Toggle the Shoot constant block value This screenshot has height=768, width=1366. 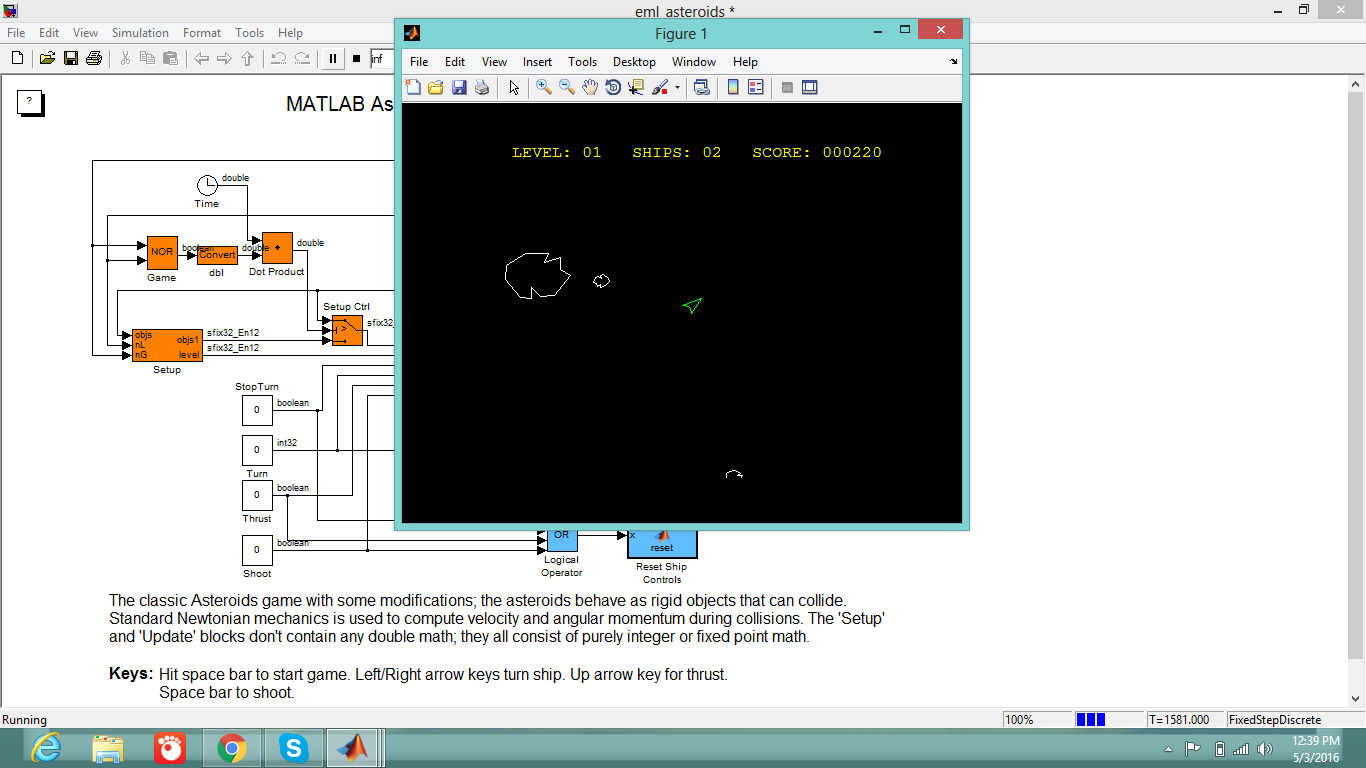(256, 550)
